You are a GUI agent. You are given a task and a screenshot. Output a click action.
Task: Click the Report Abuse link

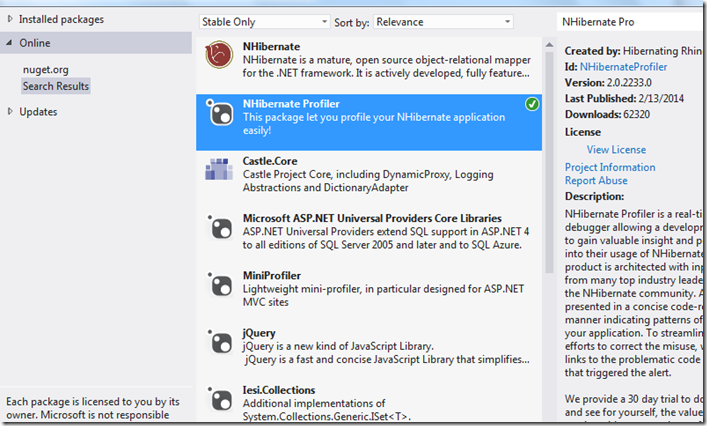(596, 180)
